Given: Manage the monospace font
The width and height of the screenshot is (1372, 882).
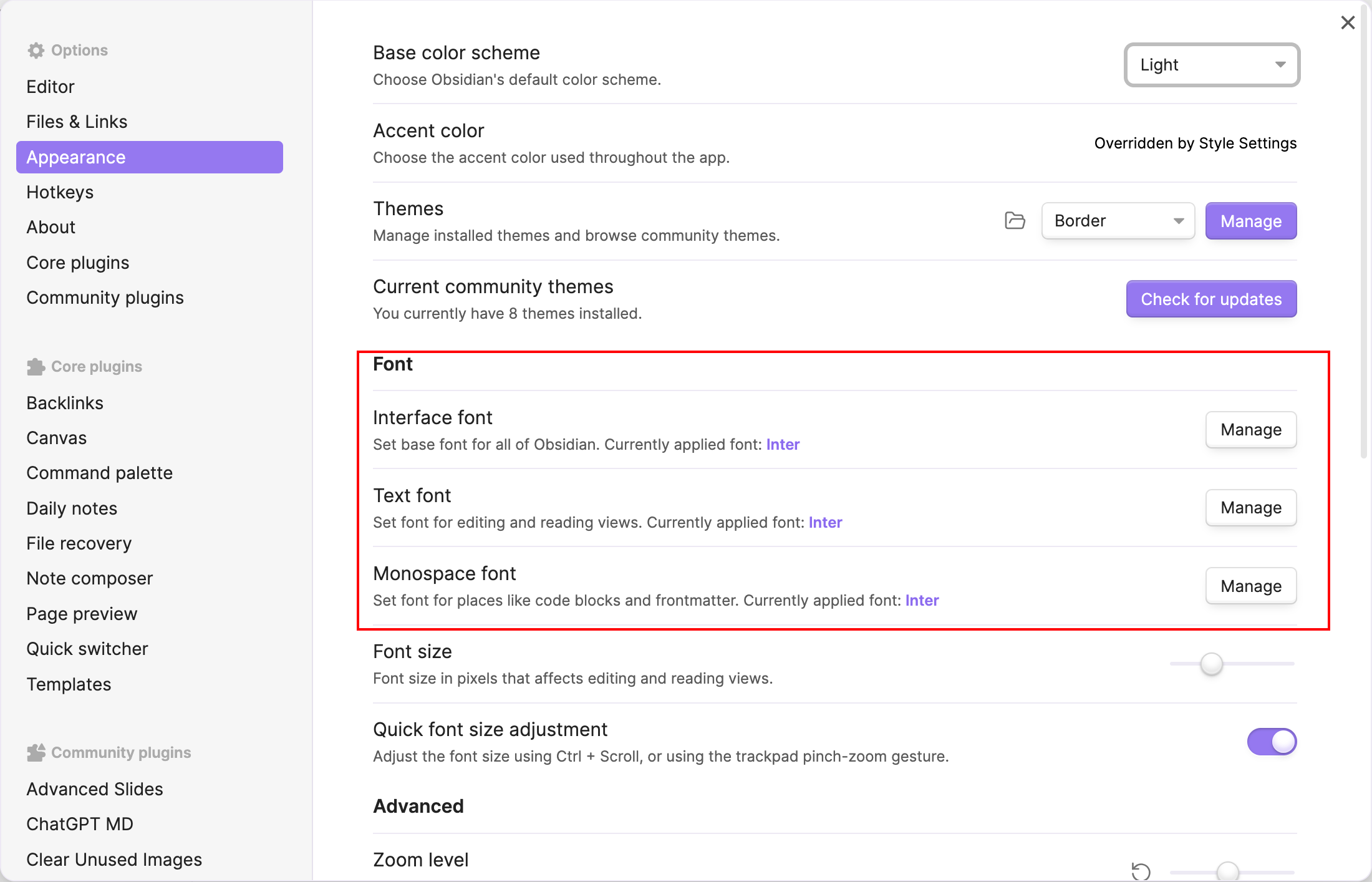Looking at the screenshot, I should click(x=1250, y=586).
